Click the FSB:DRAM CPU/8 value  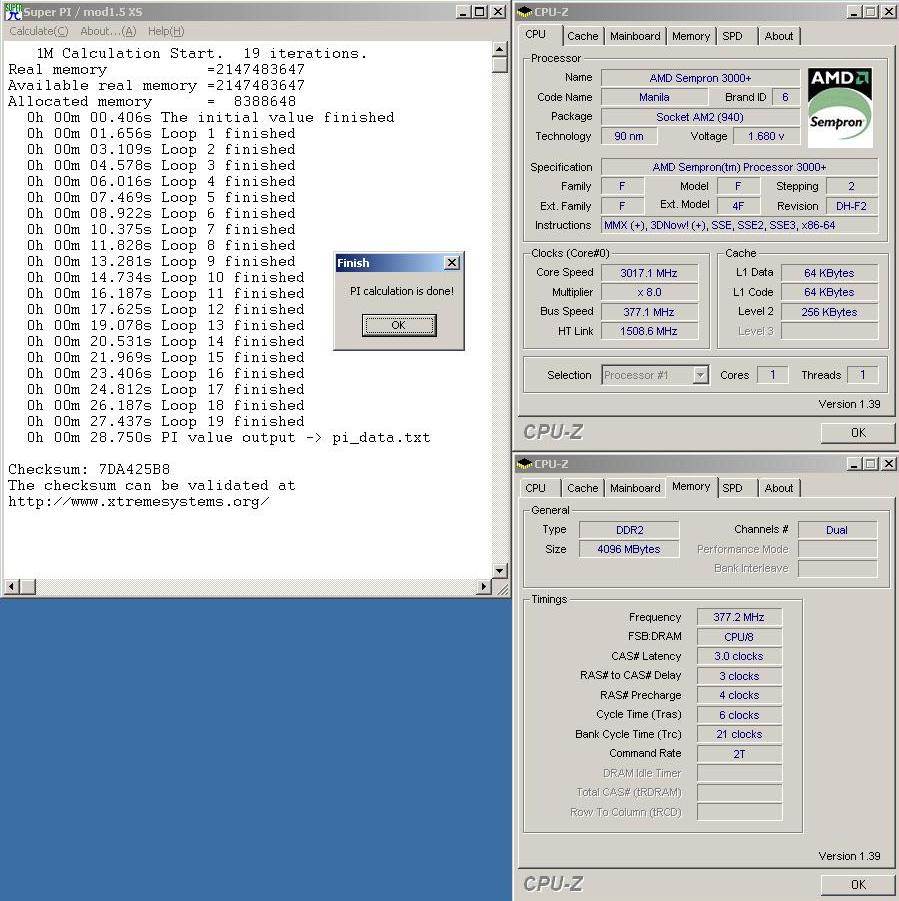click(739, 637)
